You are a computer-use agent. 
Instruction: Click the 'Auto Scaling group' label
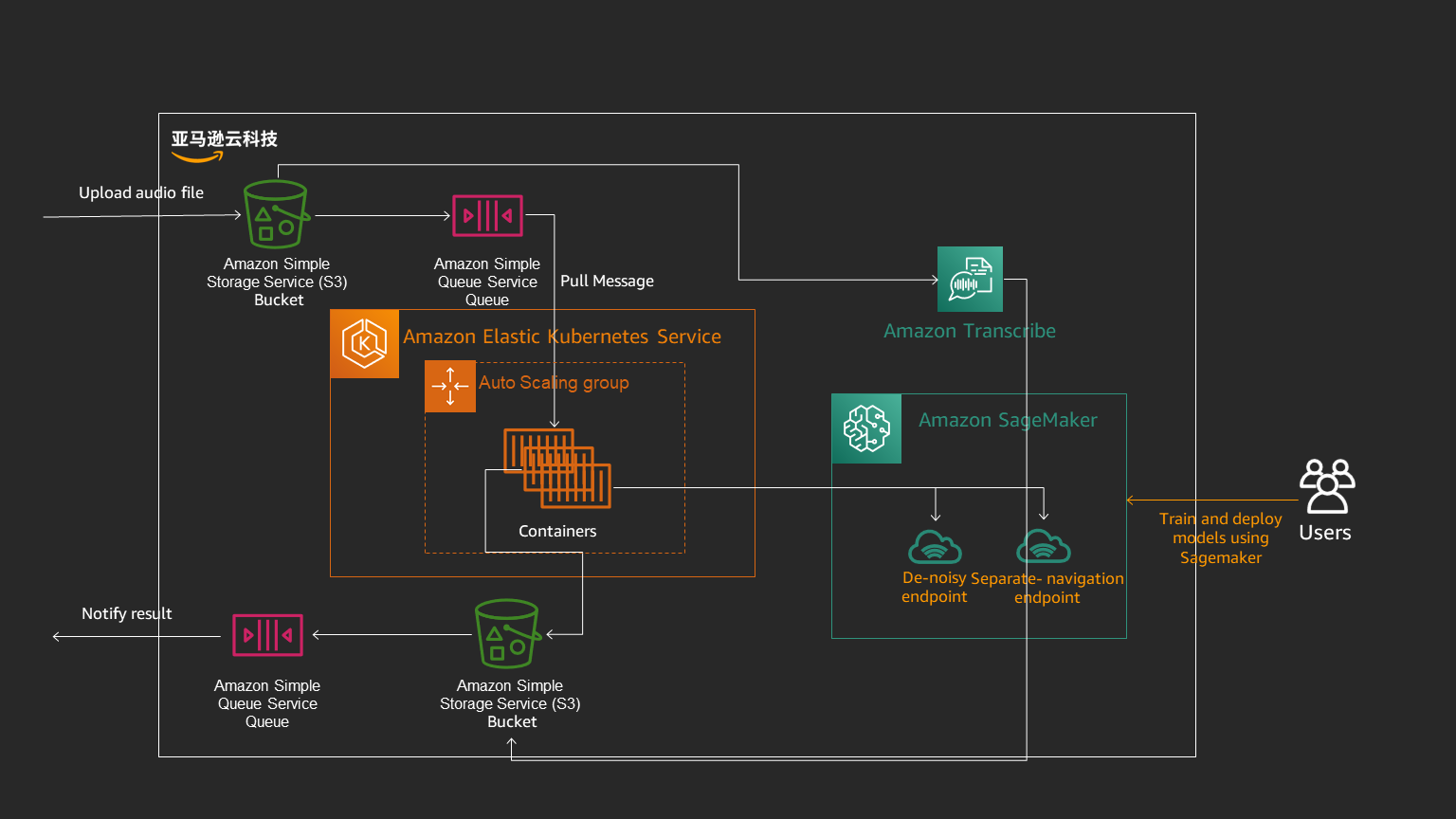[x=554, y=383]
